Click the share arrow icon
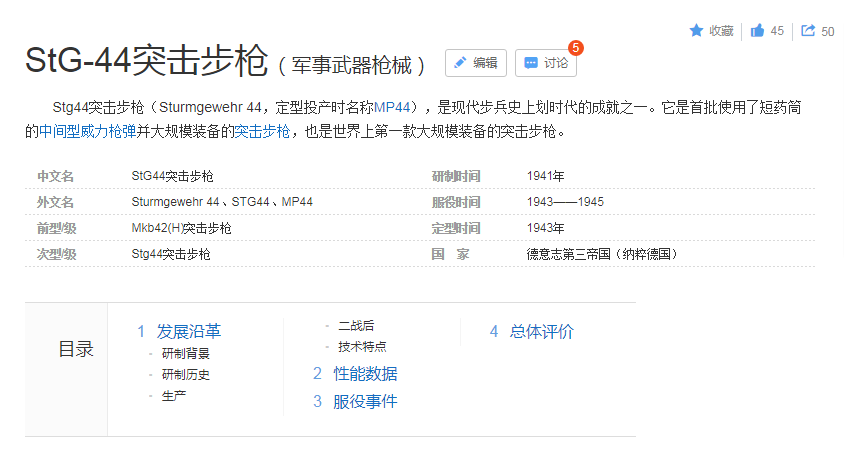Screen dimensions: 844x459 (x=808, y=31)
